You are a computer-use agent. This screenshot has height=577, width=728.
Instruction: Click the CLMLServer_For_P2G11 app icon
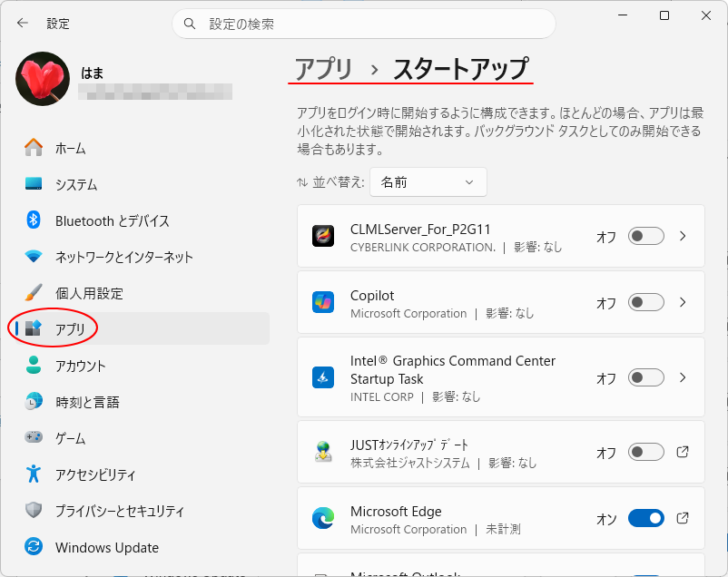[x=323, y=236]
